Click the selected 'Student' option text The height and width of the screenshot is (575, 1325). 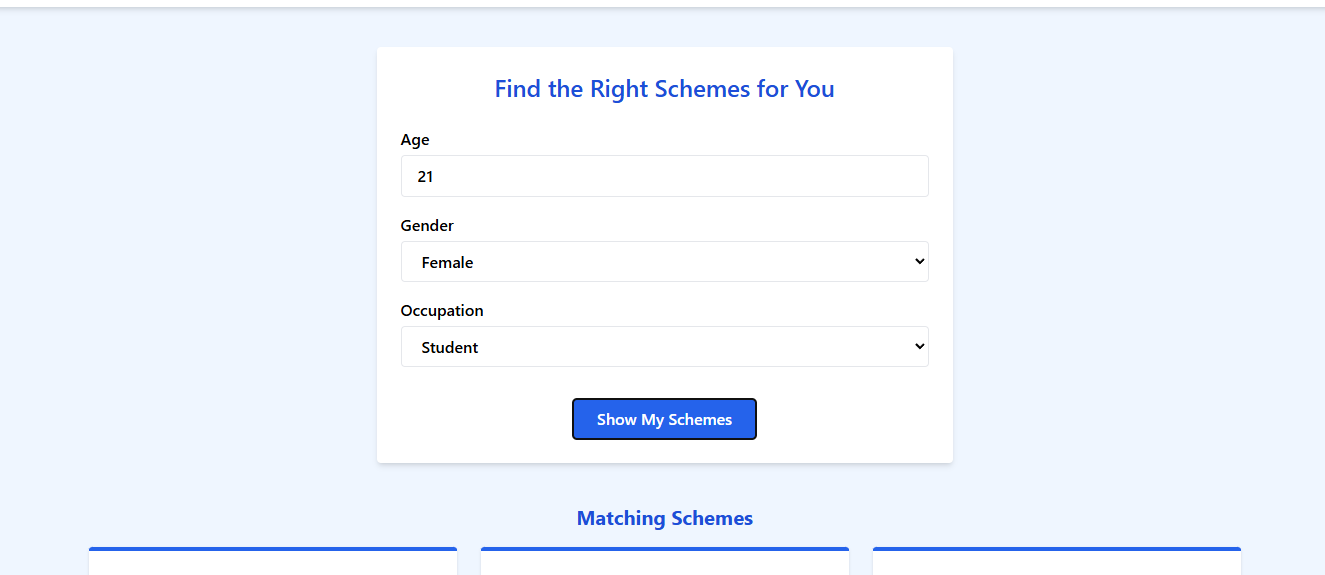450,348
